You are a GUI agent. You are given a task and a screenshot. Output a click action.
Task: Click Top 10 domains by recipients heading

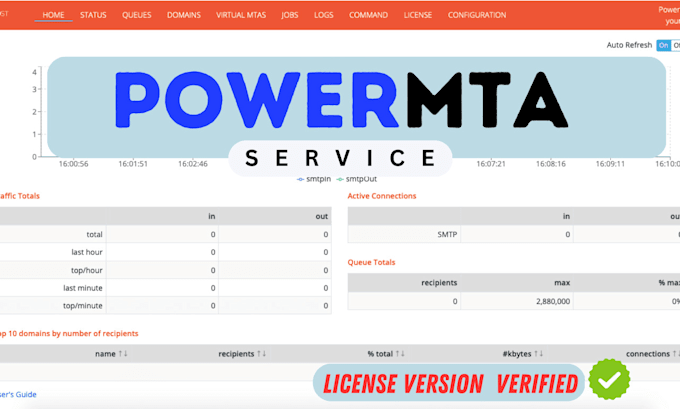[x=69, y=334]
